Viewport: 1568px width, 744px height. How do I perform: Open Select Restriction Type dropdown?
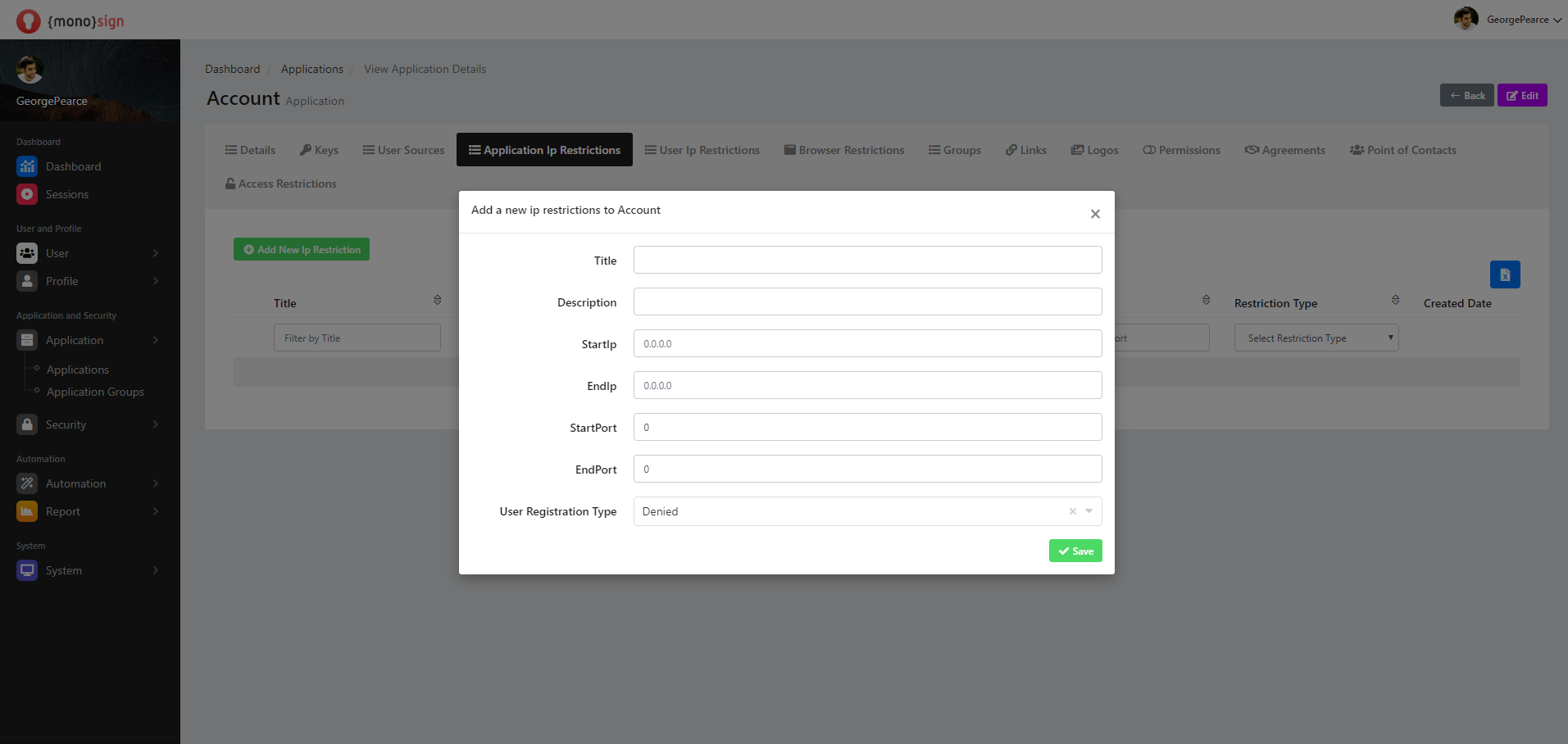click(1316, 338)
